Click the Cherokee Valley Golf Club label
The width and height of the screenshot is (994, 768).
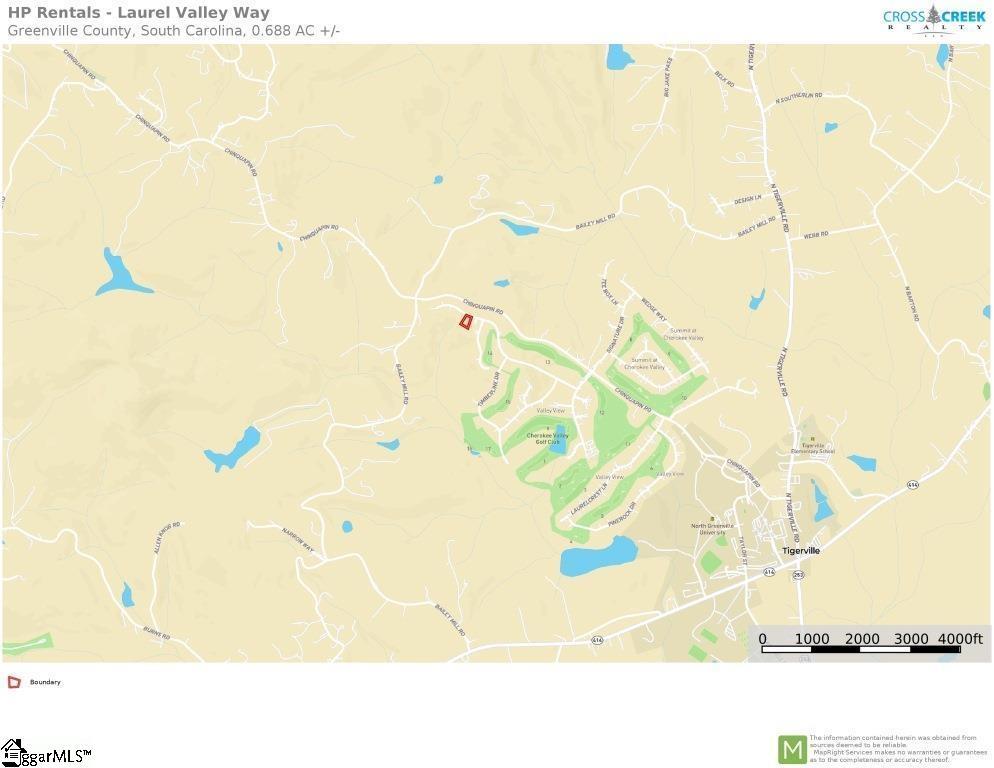coord(548,438)
